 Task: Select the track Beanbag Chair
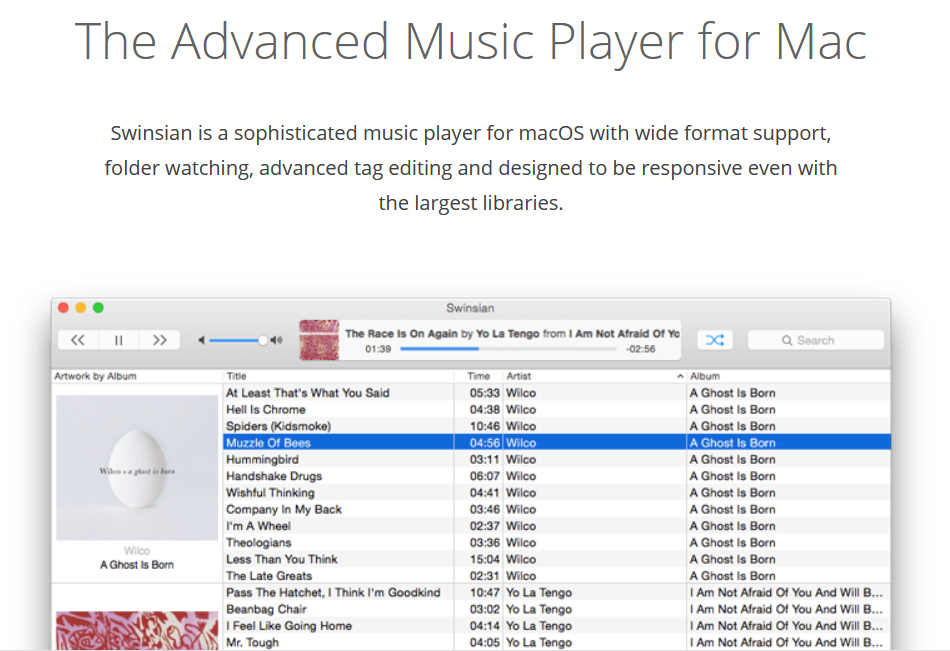pyautogui.click(x=556, y=609)
